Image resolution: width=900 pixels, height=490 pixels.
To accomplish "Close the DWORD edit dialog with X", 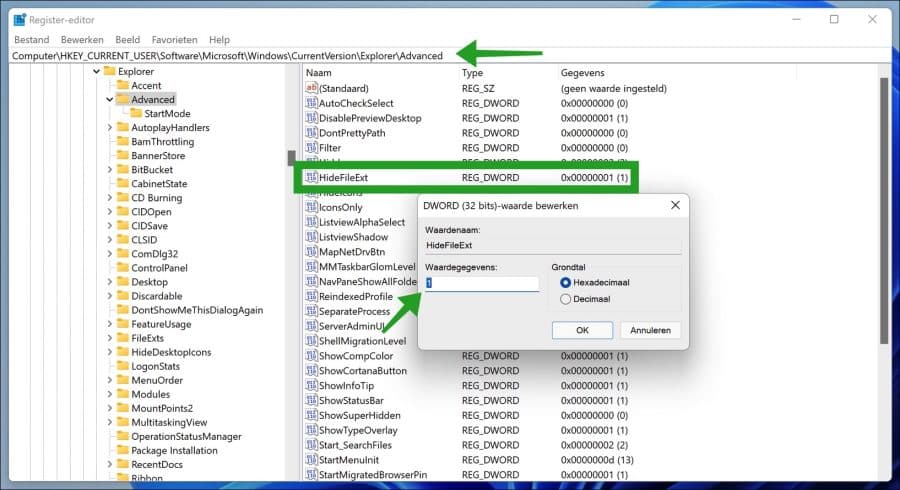I will 675,205.
